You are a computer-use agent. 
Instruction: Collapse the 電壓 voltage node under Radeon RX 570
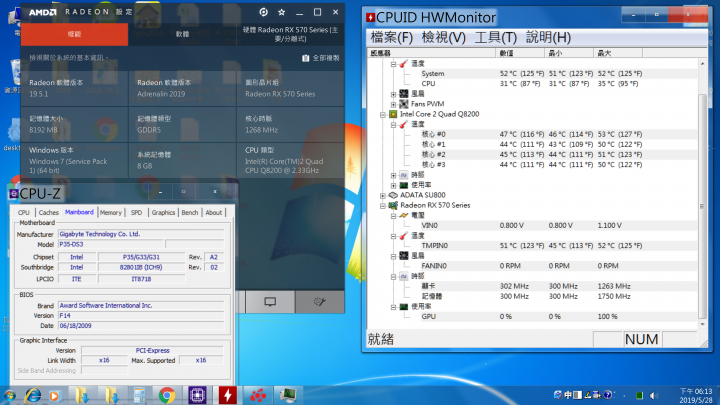click(394, 216)
